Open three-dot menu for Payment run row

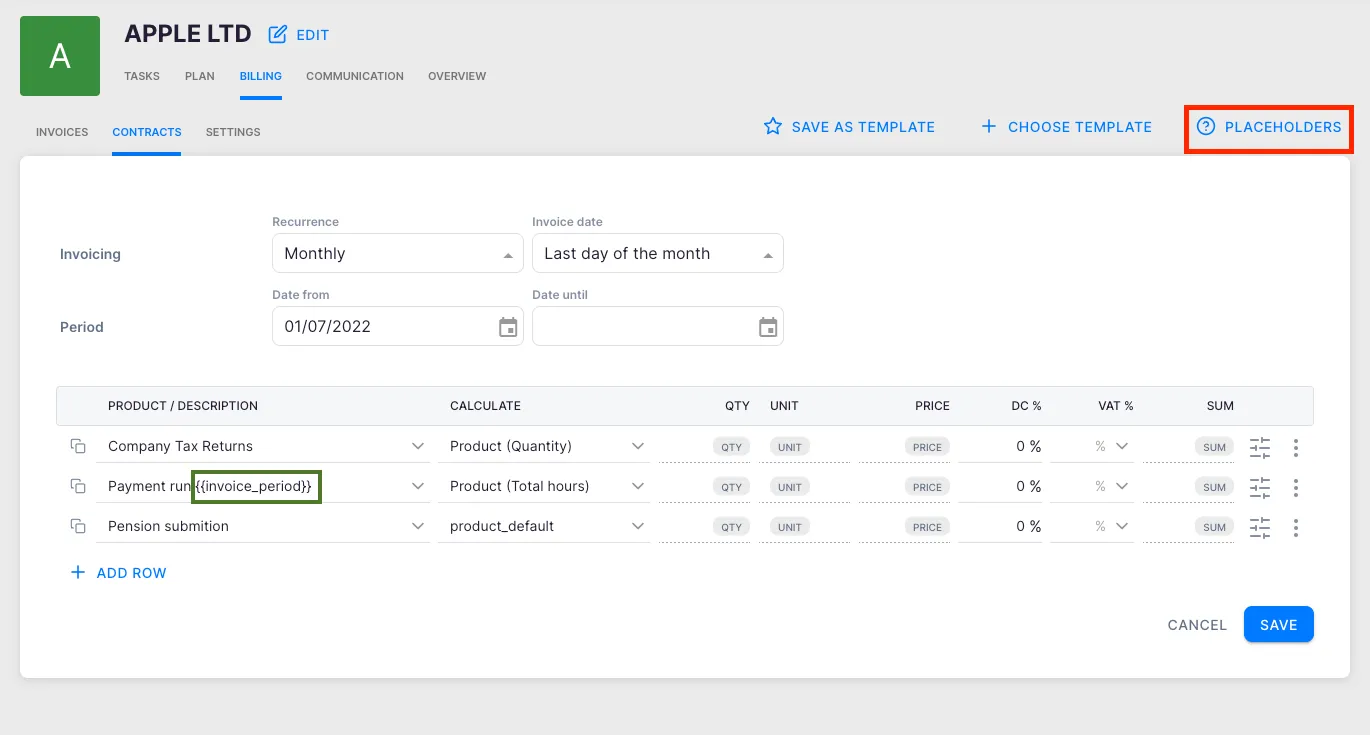[1295, 487]
